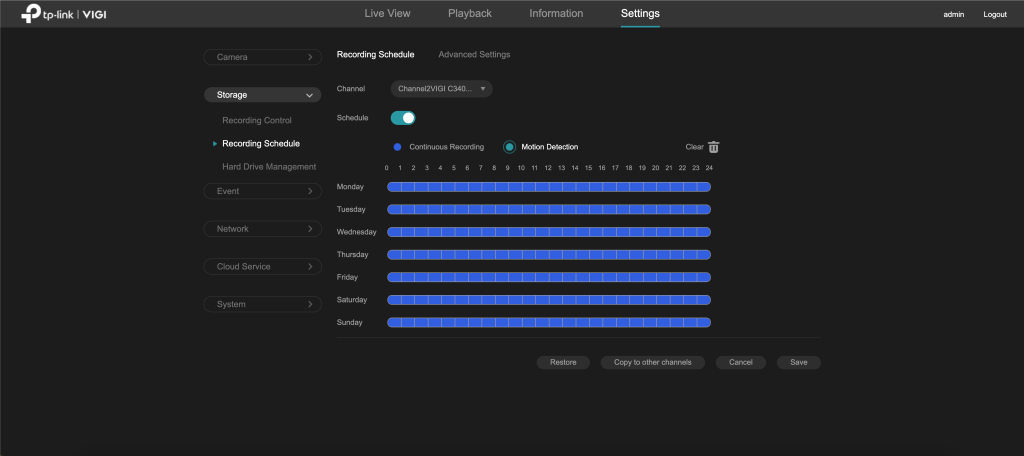Click the Wednesday row label
The image size is (1024, 456).
(357, 232)
